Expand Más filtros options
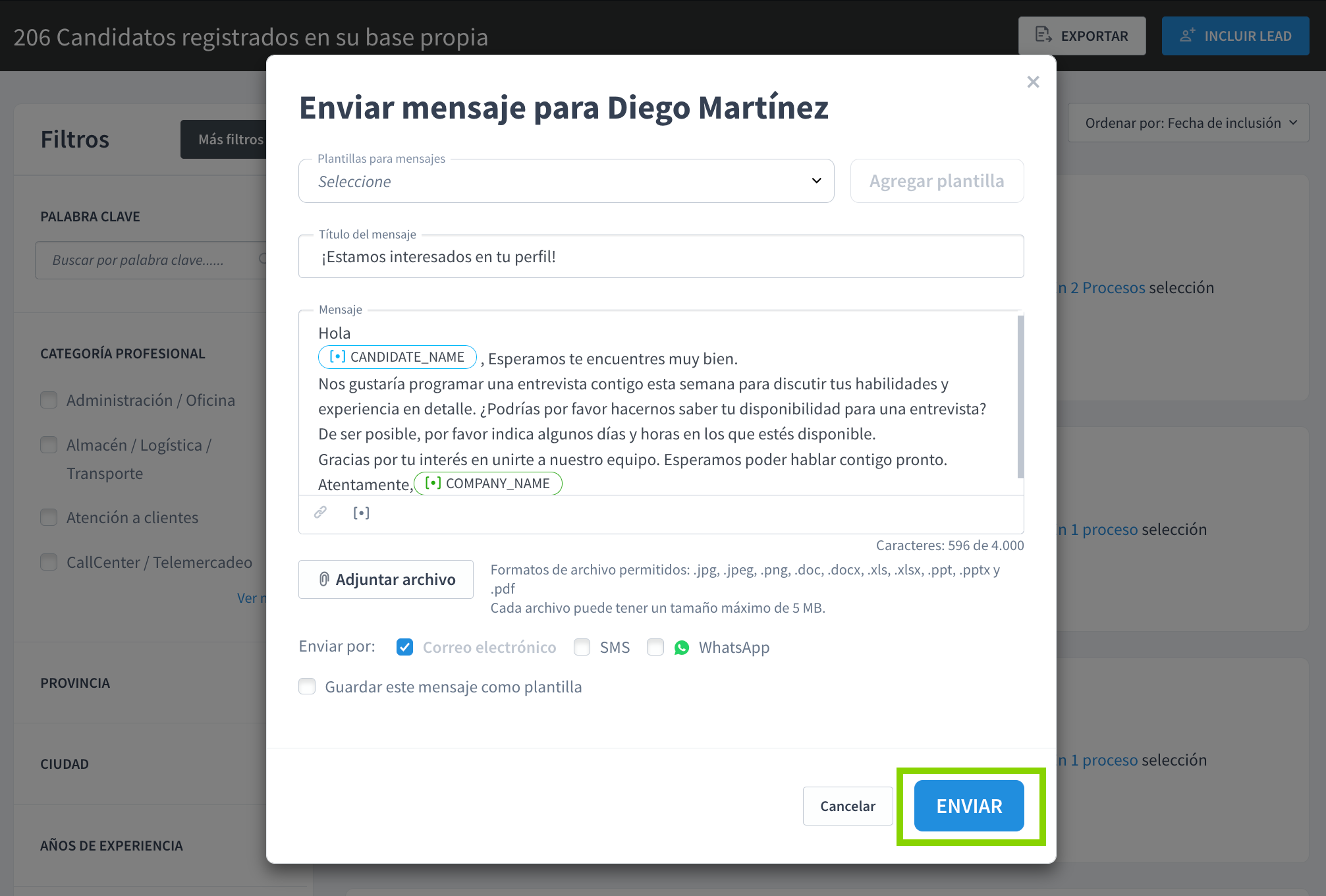Viewport: 1326px width, 896px height. click(x=231, y=139)
